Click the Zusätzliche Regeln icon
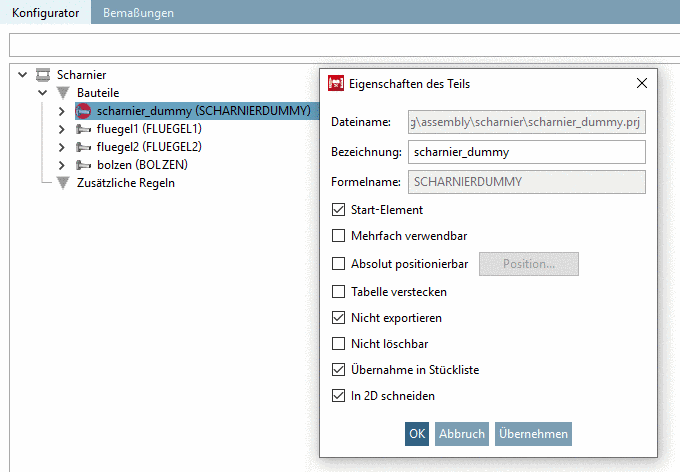Image resolution: width=680 pixels, height=472 pixels. tap(64, 183)
